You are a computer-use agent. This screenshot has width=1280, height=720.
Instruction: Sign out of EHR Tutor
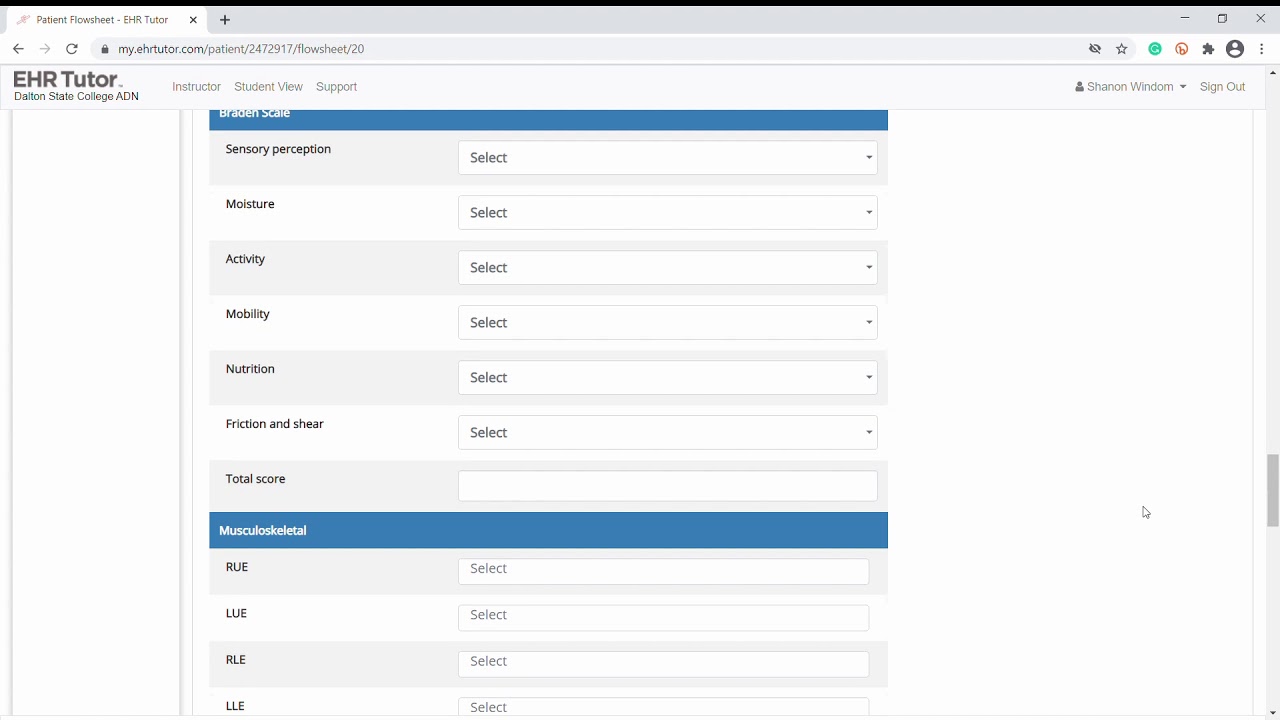click(1222, 87)
